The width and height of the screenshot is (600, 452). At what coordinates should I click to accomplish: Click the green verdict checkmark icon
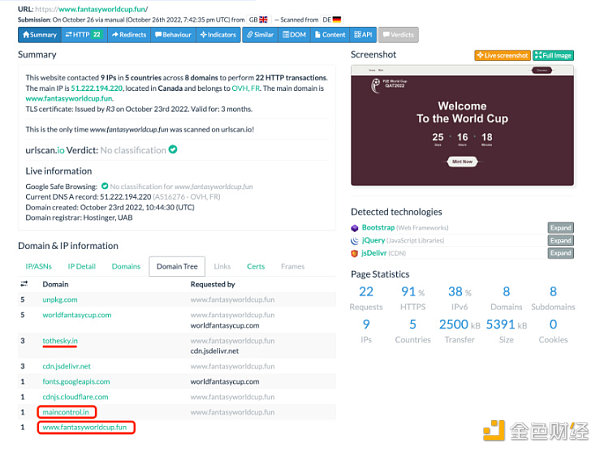click(173, 149)
